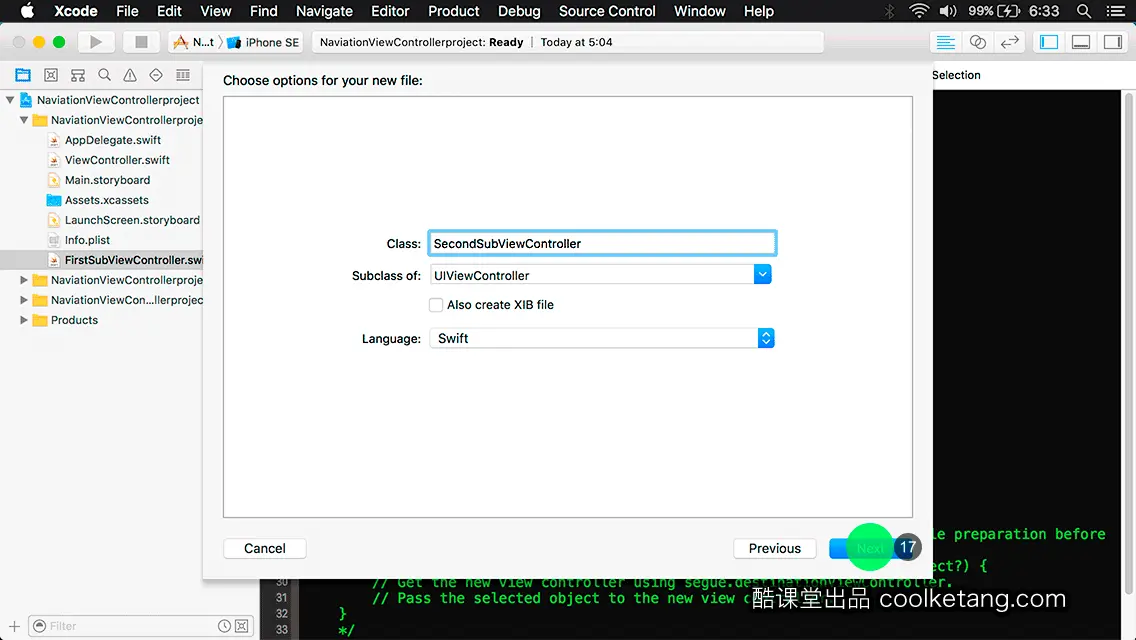Click the Selection jump bar item
This screenshot has width=1136, height=640.
click(956, 75)
